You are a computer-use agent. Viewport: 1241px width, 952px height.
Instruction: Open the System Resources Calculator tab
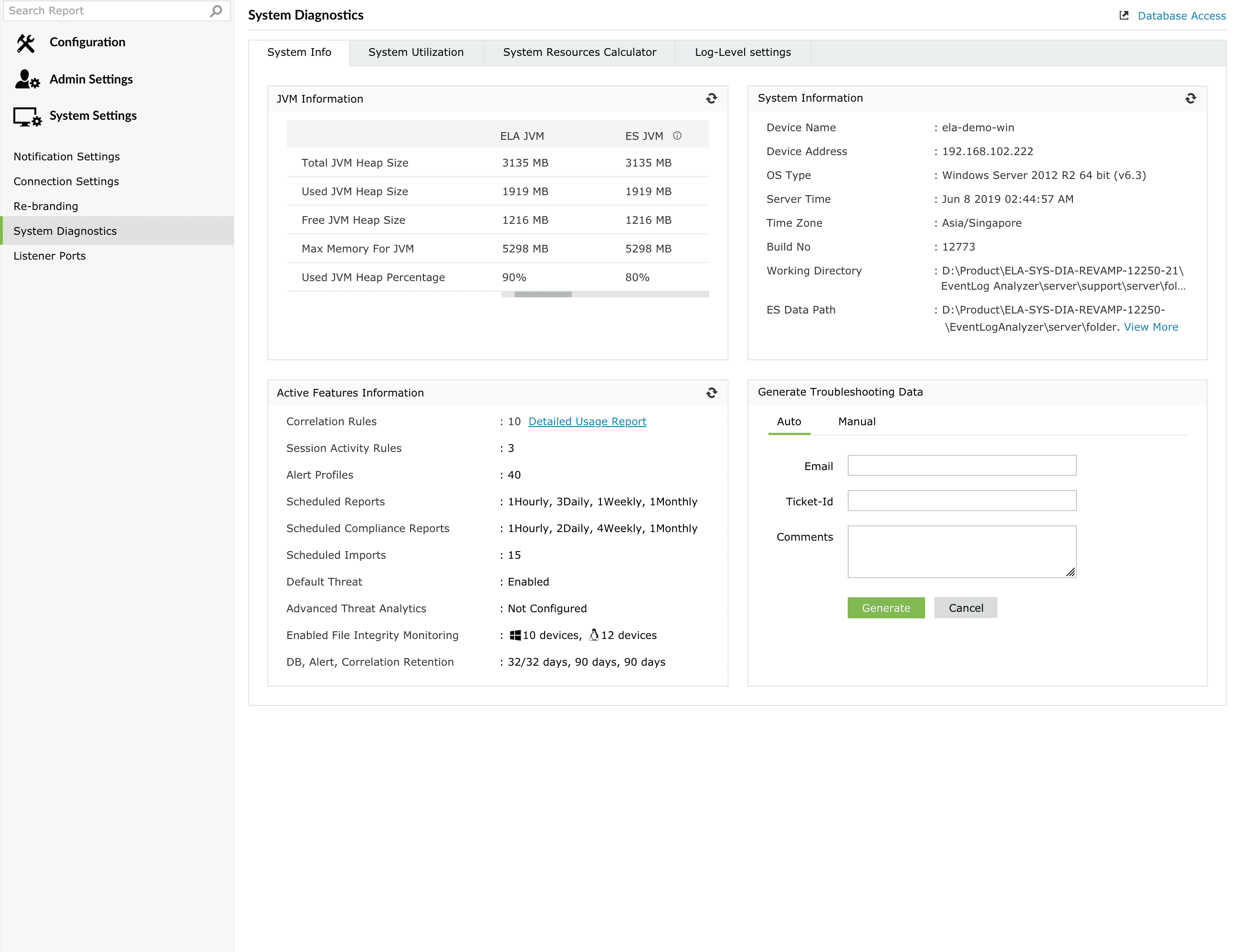[579, 52]
